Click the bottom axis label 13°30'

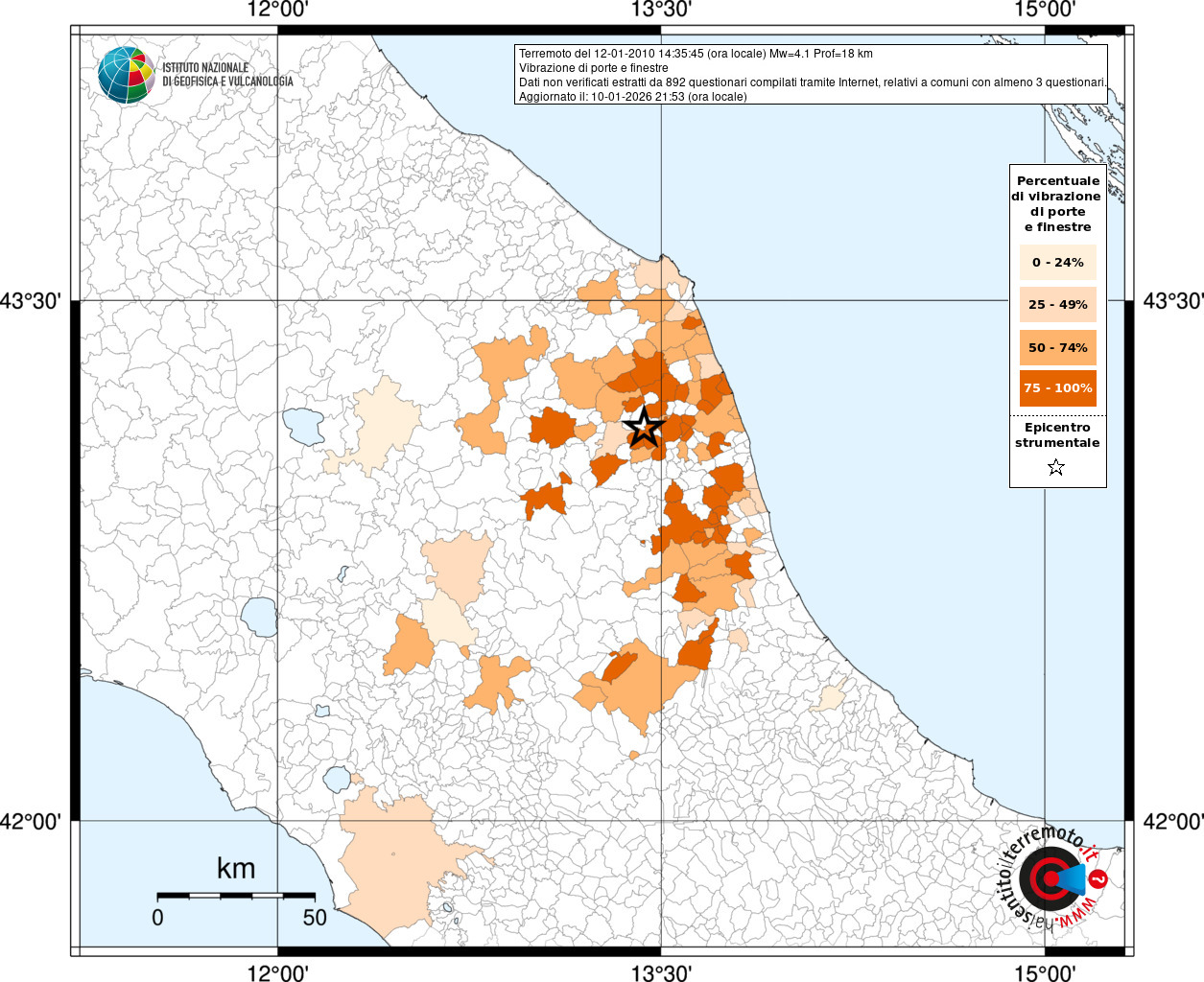[x=661, y=973]
